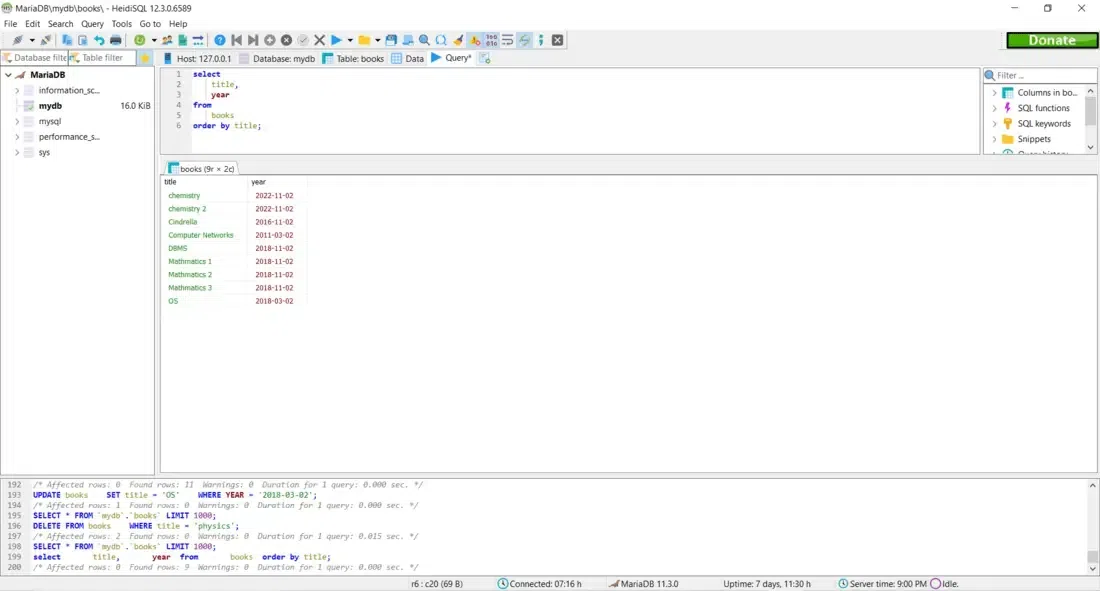The image size is (1100, 591).
Task: Click the Undo arrow icon in toolbar
Action: [99, 40]
